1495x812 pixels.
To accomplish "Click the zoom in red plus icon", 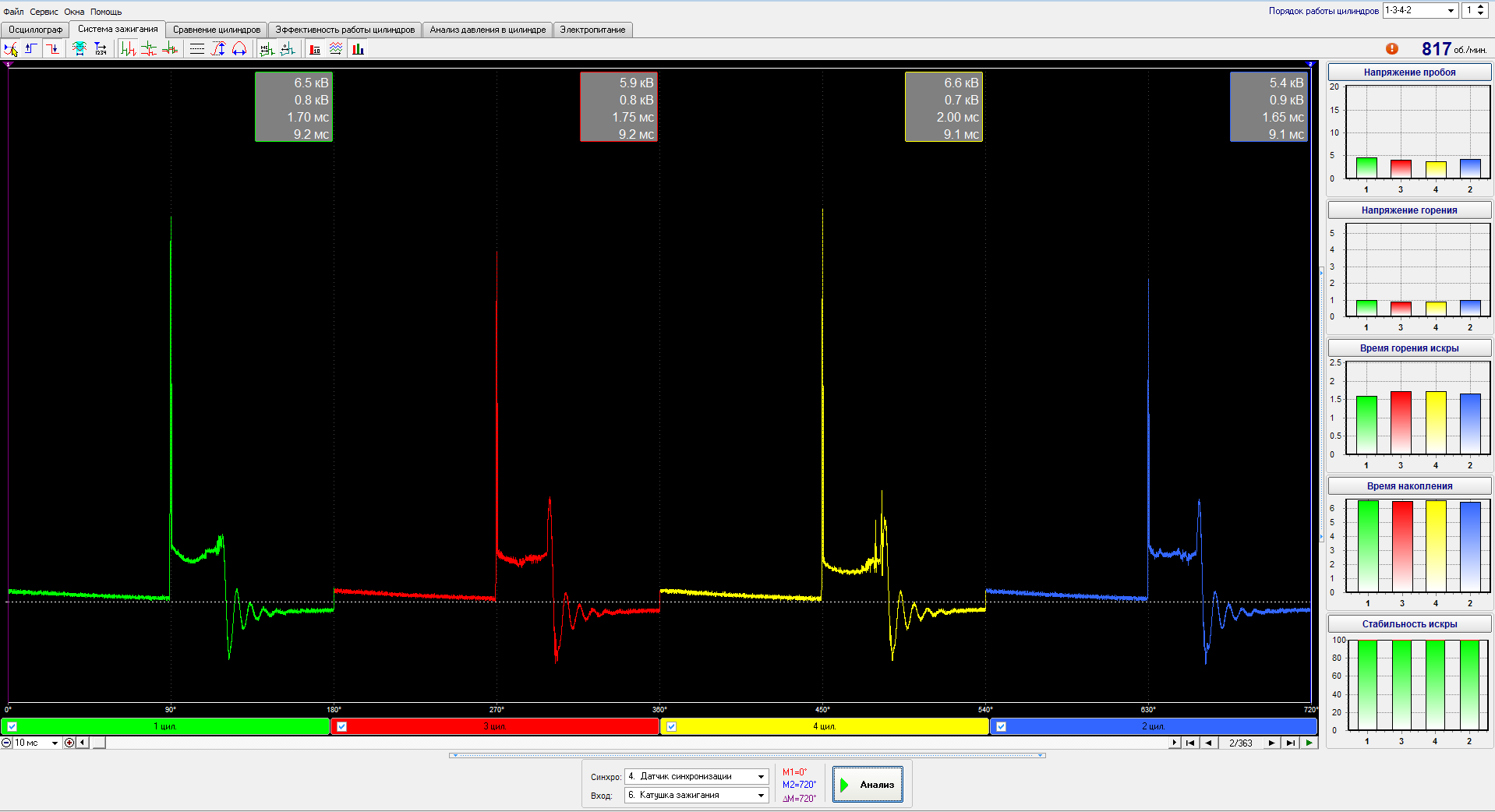I will [x=69, y=743].
